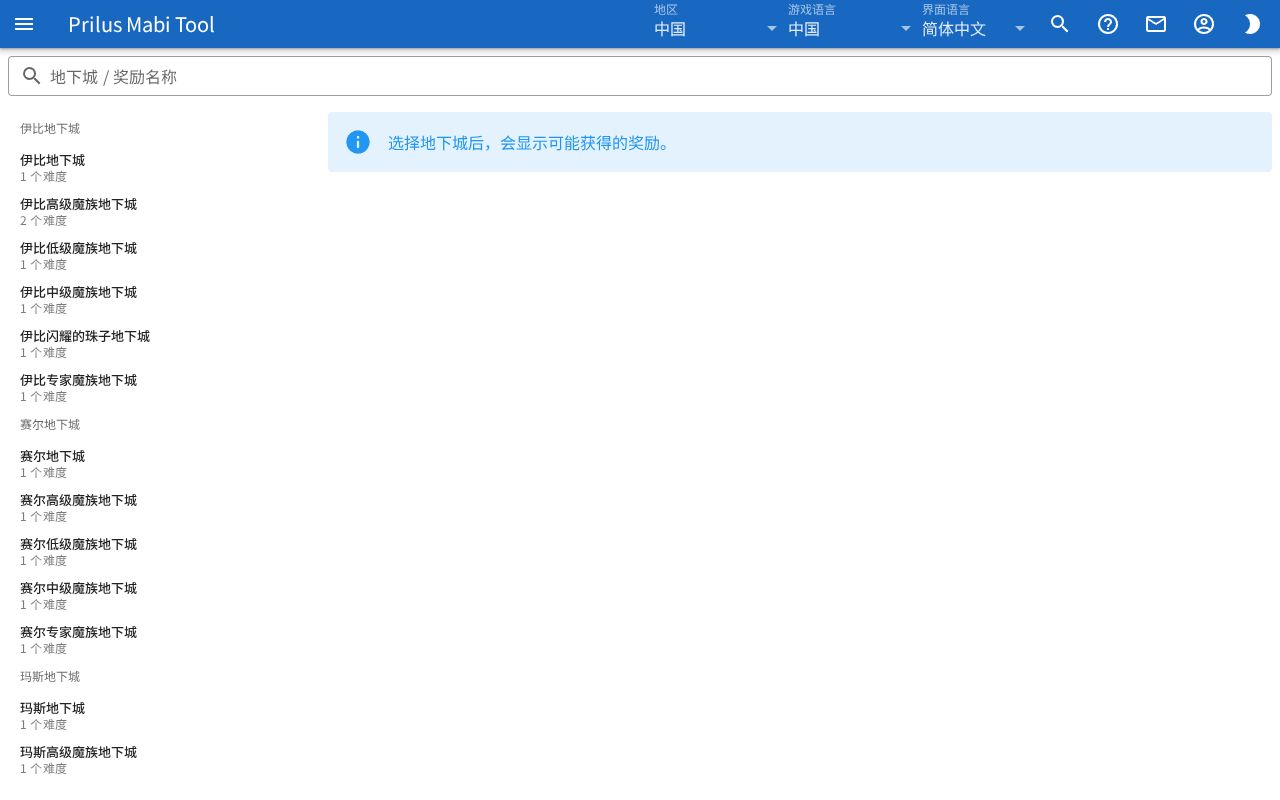Select 赛尔地下城 list entry with 1 个难度

[x=160, y=464]
